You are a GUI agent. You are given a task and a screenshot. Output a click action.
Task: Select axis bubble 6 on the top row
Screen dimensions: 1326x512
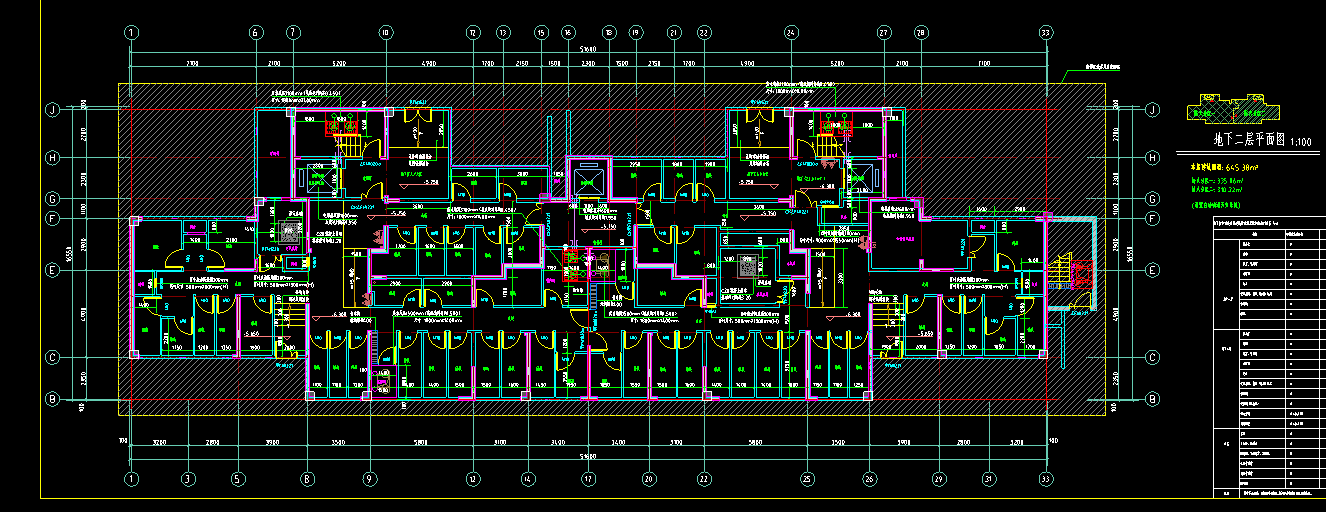click(255, 33)
